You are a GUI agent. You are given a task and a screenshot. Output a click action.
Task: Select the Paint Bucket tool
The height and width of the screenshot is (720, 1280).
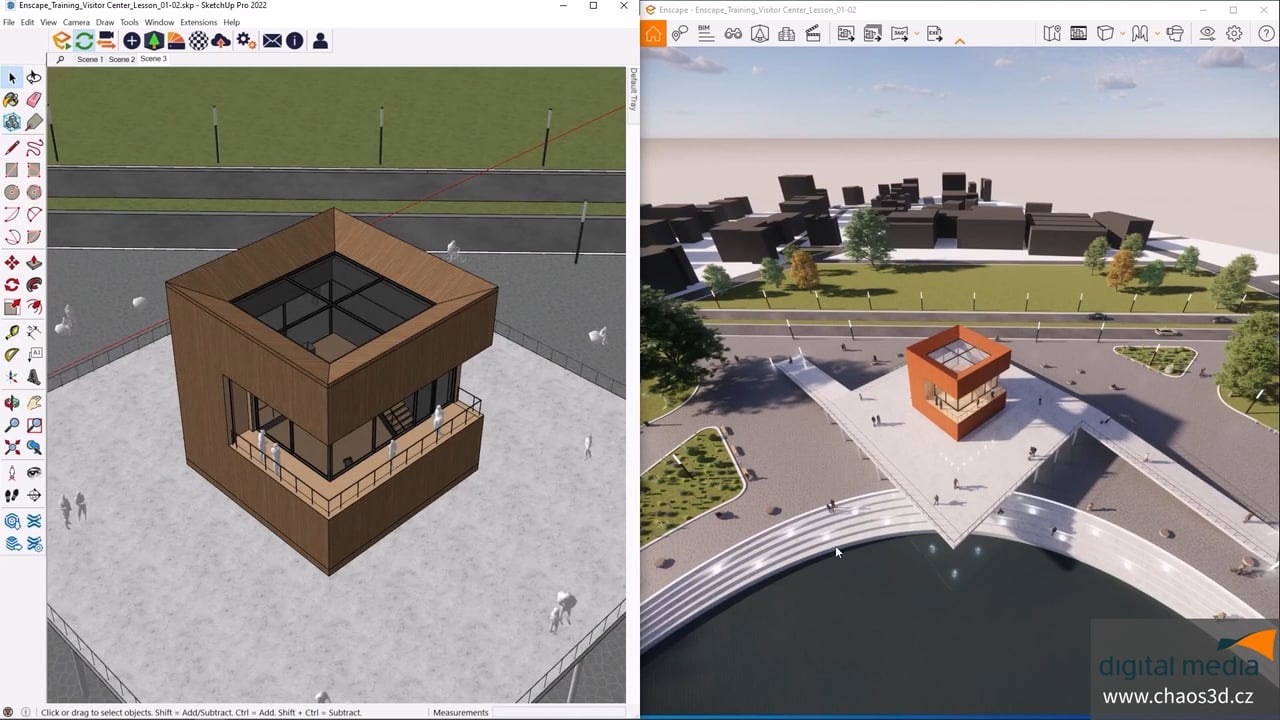(12, 100)
